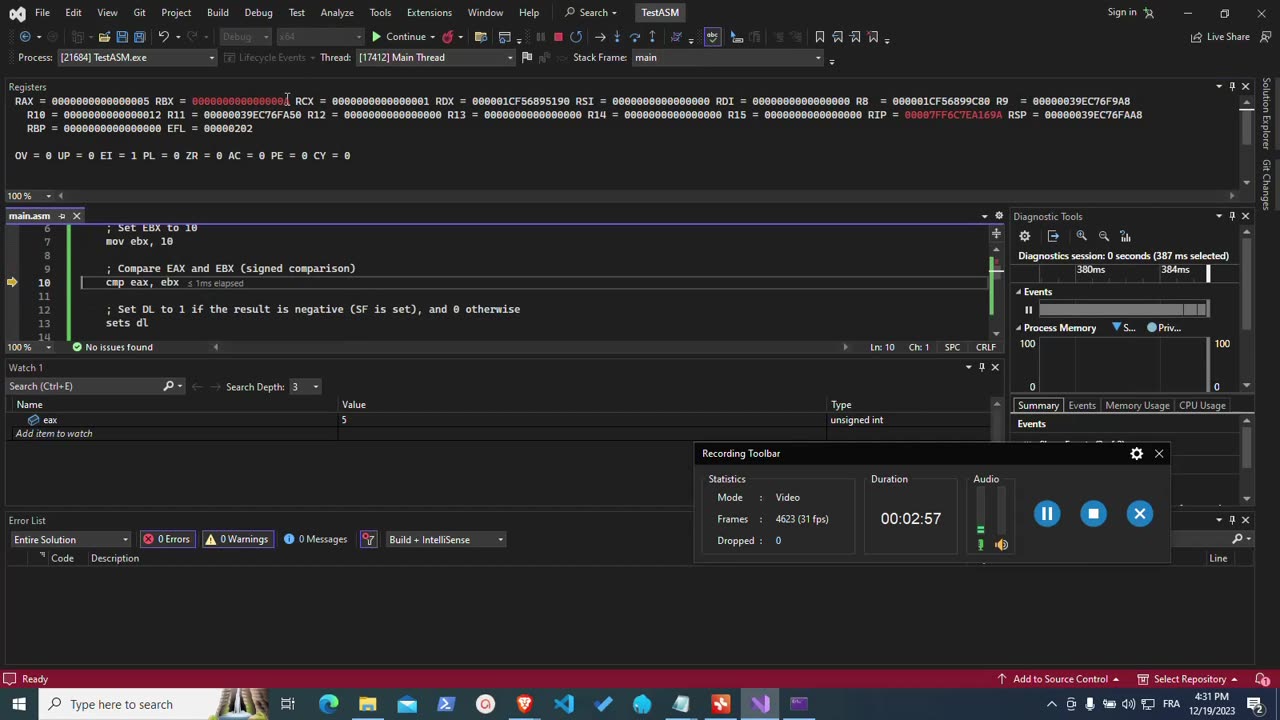This screenshot has height=720, width=1280.
Task: Click the green Continue debugging button
Action: pyautogui.click(x=399, y=37)
